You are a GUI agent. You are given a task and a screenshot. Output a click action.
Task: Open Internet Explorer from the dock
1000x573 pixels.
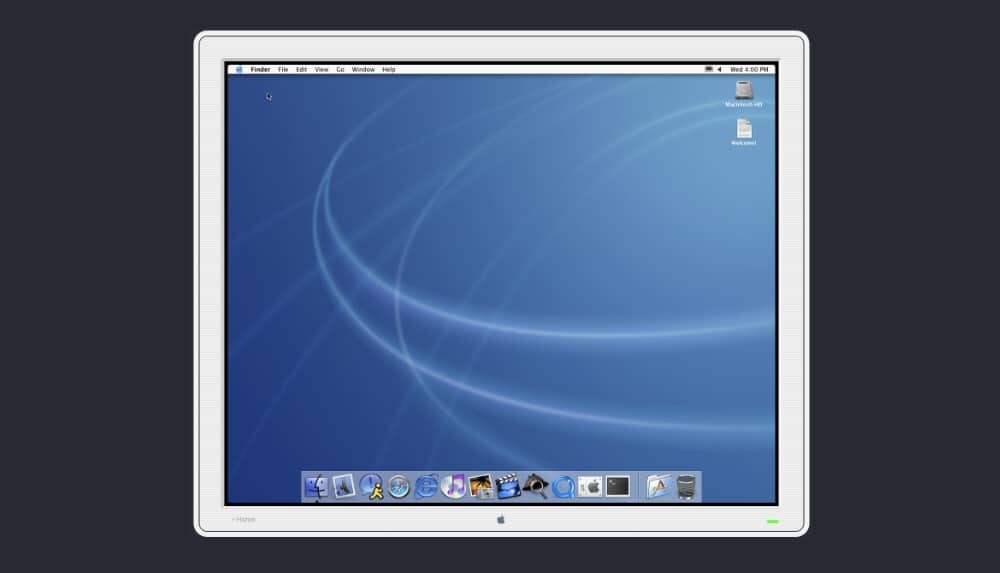(426, 487)
